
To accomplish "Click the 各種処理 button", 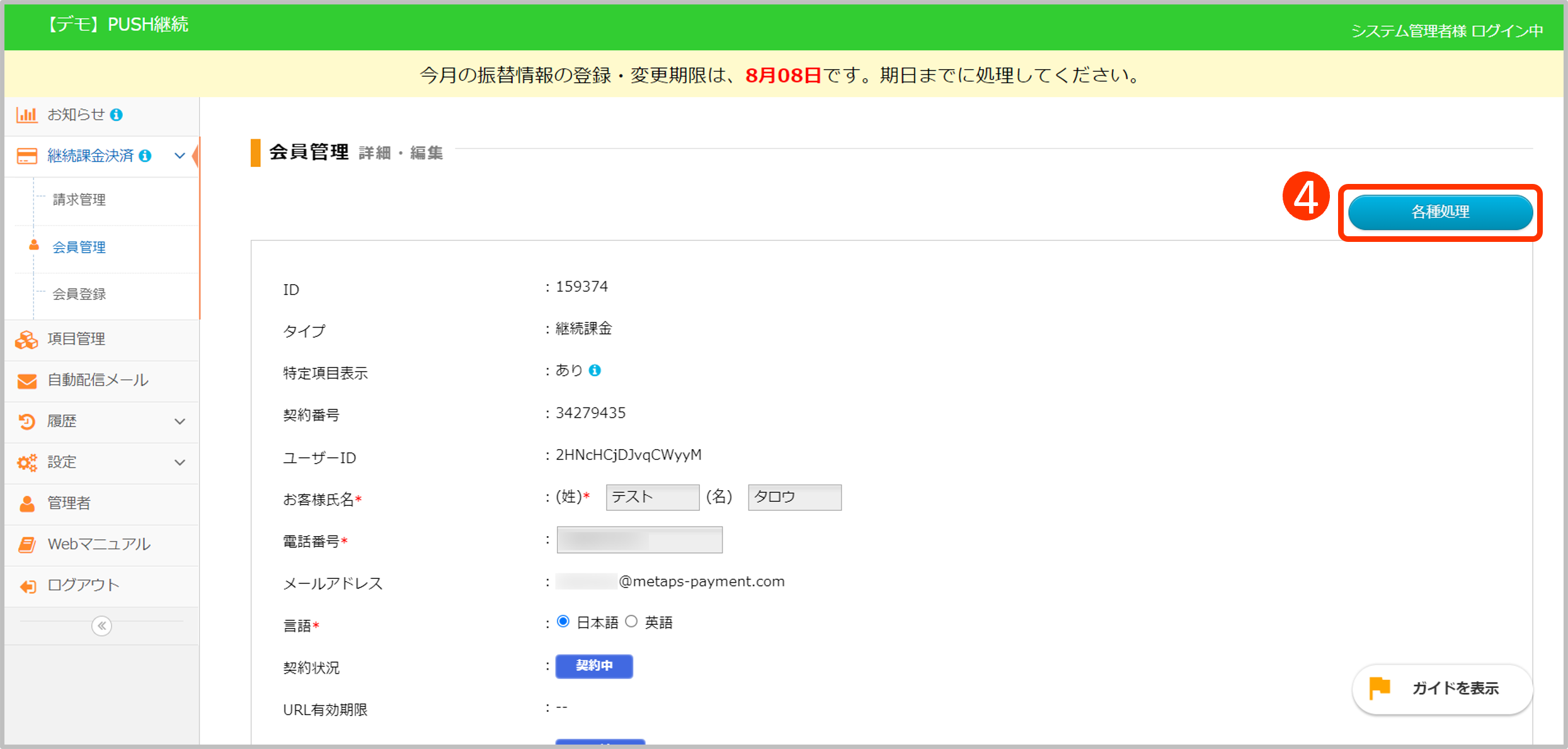I will pos(1440,212).
